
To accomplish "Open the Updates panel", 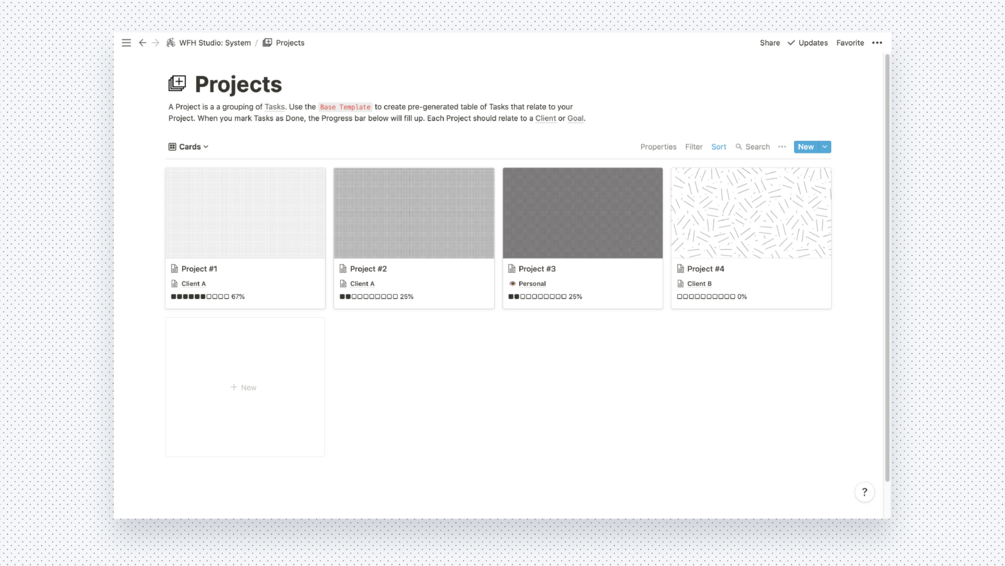I will (808, 43).
